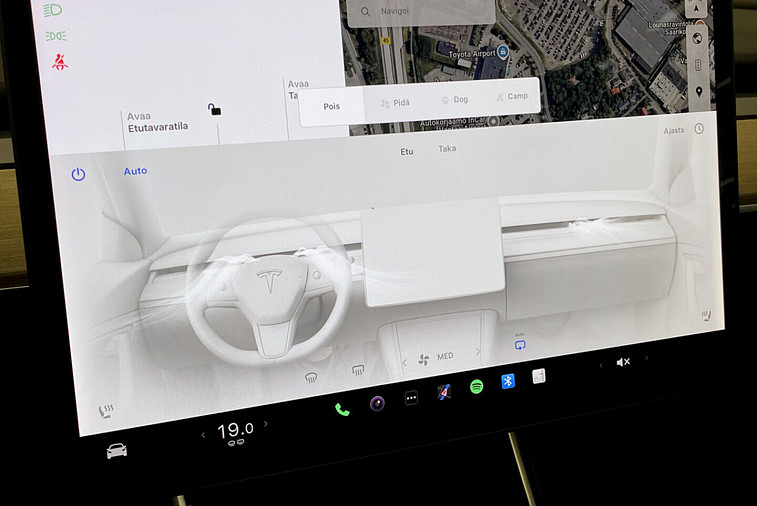Tap the green phone icon
This screenshot has height=506, width=757.
click(x=342, y=409)
